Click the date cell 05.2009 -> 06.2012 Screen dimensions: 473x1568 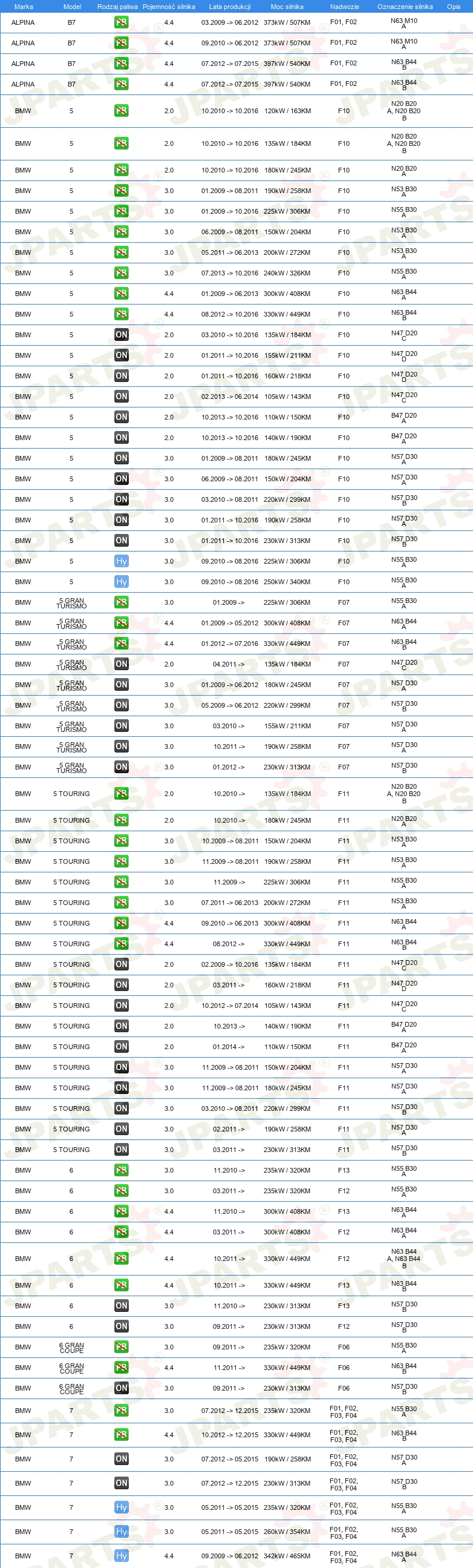click(x=230, y=705)
